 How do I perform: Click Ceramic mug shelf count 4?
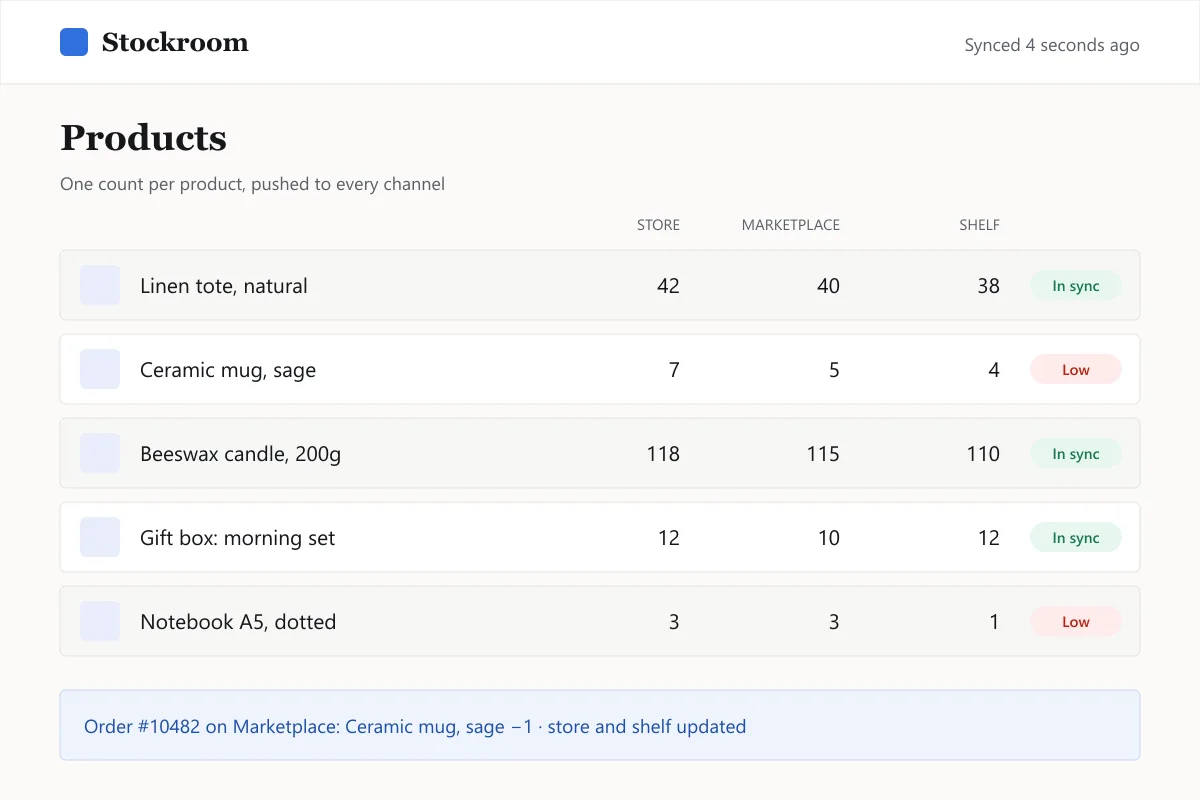click(x=994, y=370)
